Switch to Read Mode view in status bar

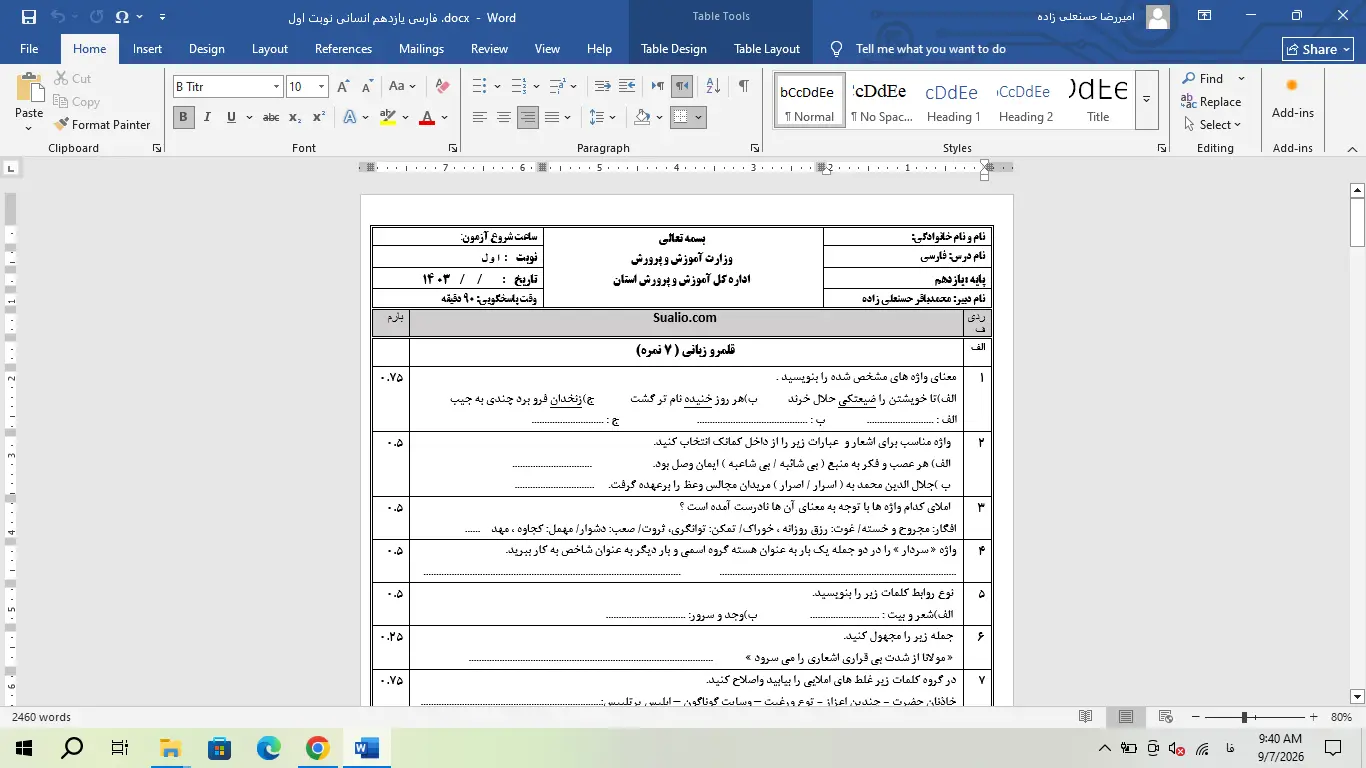pos(1086,717)
